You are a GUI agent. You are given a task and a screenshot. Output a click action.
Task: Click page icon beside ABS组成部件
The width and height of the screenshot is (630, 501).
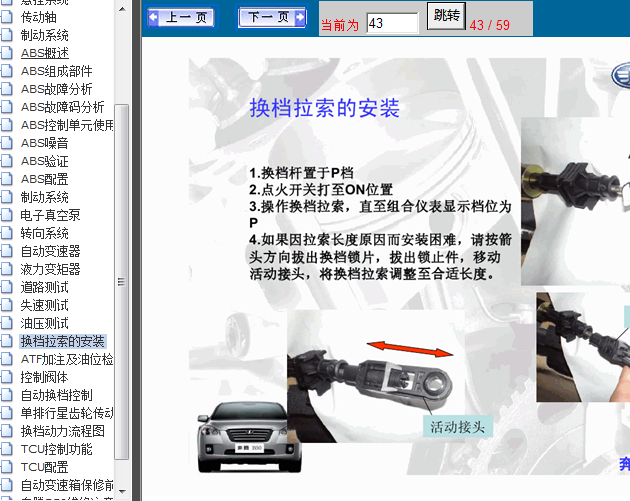pos(6,71)
